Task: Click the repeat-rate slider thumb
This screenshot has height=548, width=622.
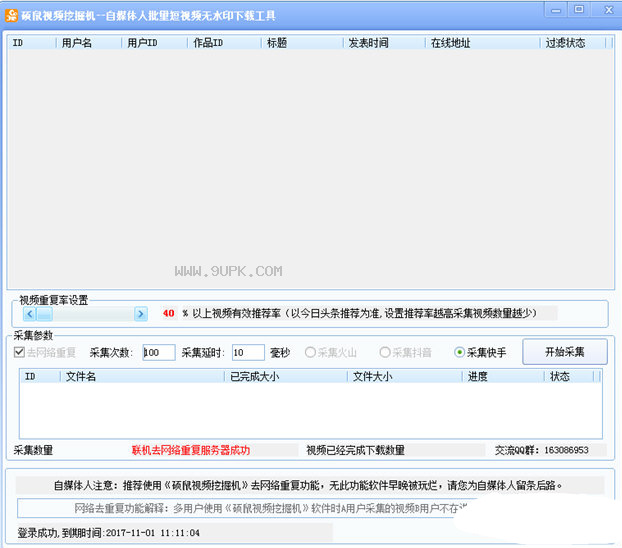Action: coord(44,314)
